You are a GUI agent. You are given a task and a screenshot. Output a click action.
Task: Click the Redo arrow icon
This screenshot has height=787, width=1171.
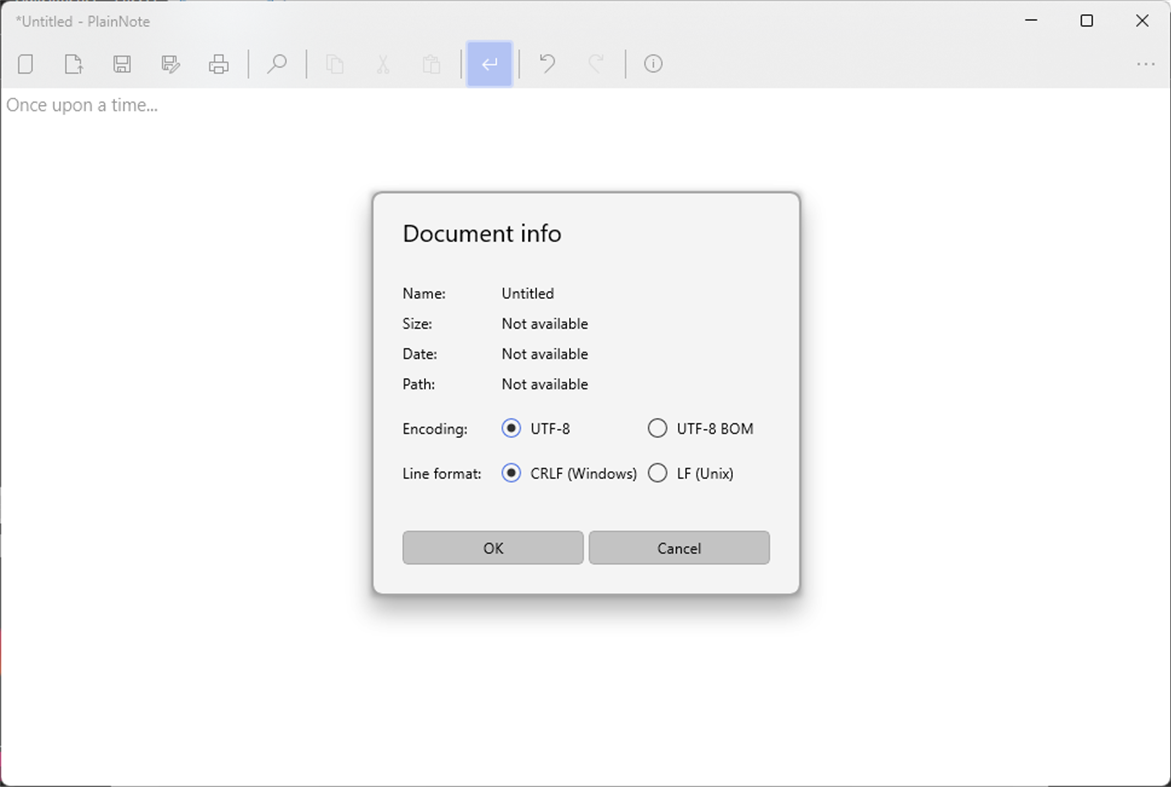click(596, 63)
